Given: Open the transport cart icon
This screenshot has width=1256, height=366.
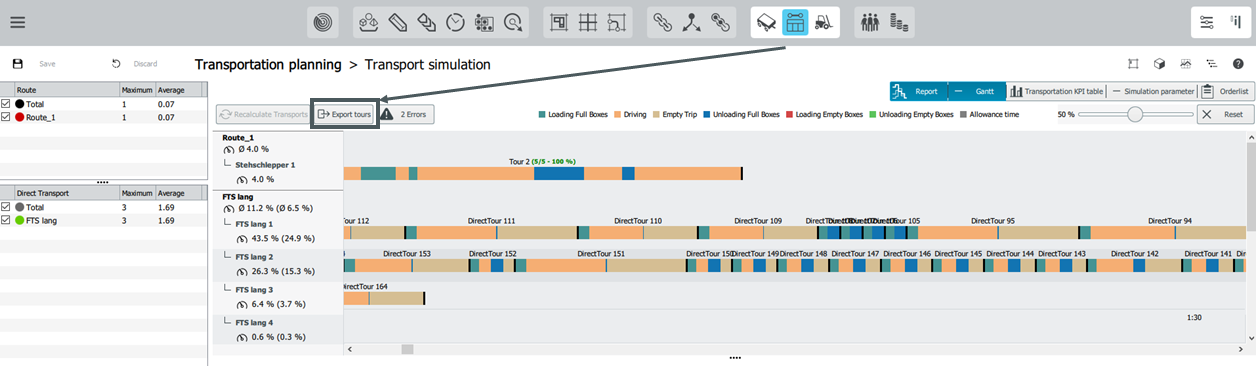Looking at the screenshot, I should coord(767,22).
